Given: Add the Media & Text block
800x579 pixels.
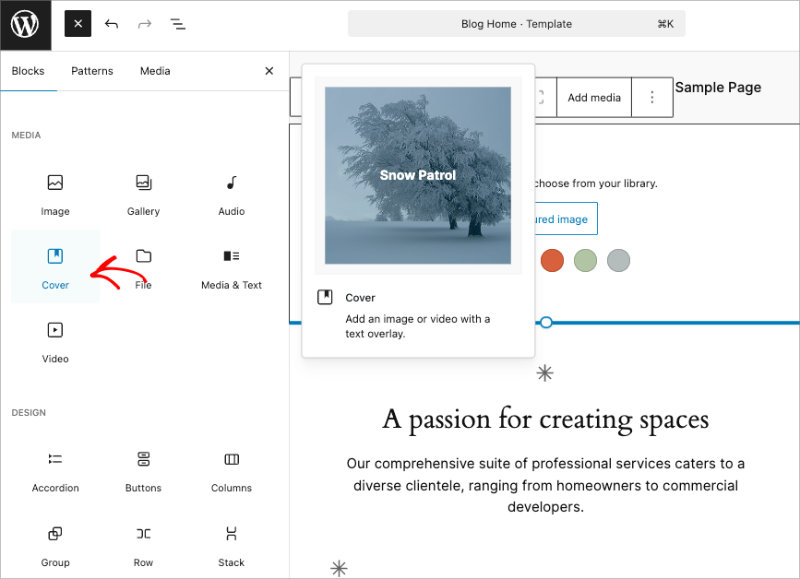Looking at the screenshot, I should 230,267.
